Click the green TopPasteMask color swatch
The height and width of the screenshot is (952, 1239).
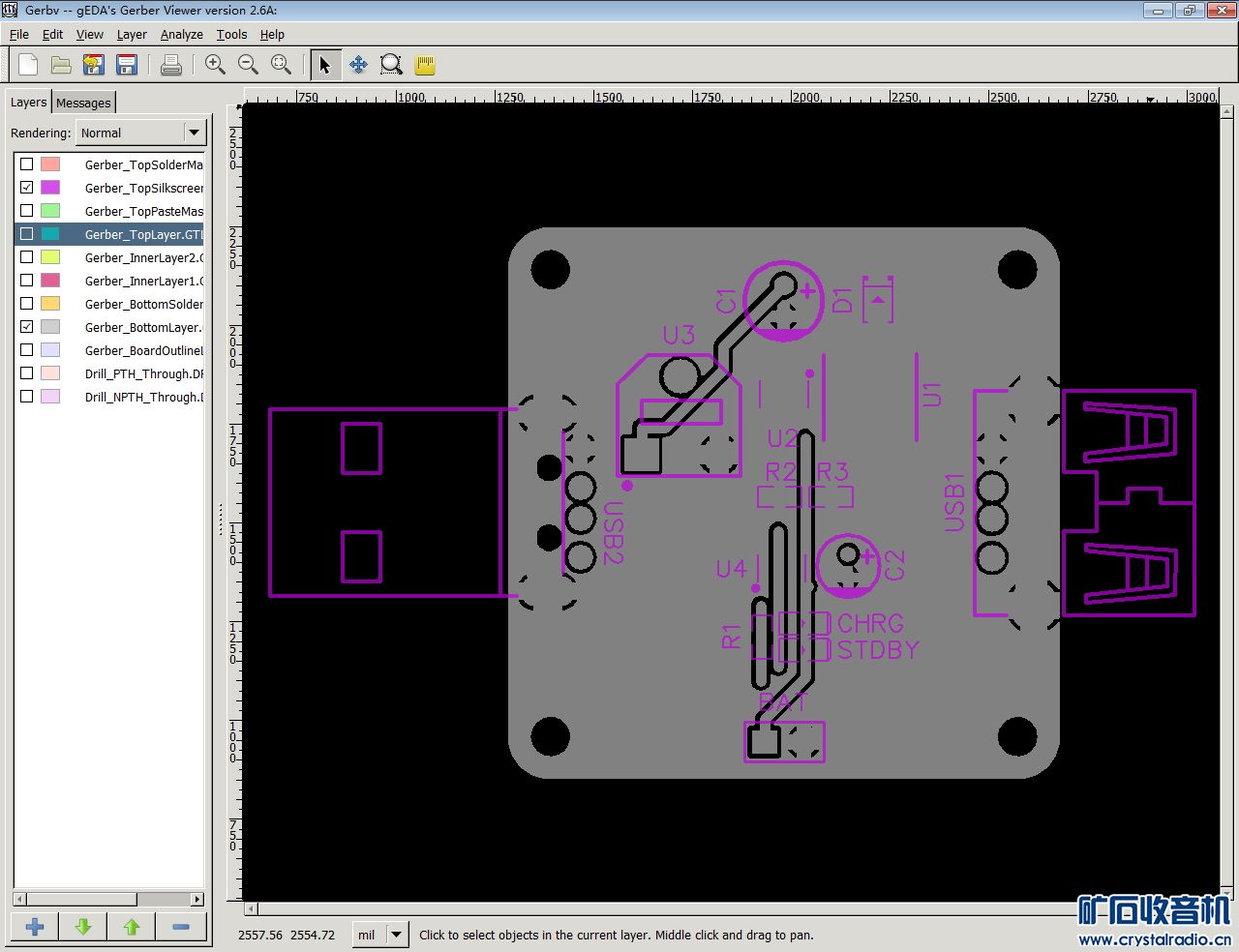tap(50, 211)
